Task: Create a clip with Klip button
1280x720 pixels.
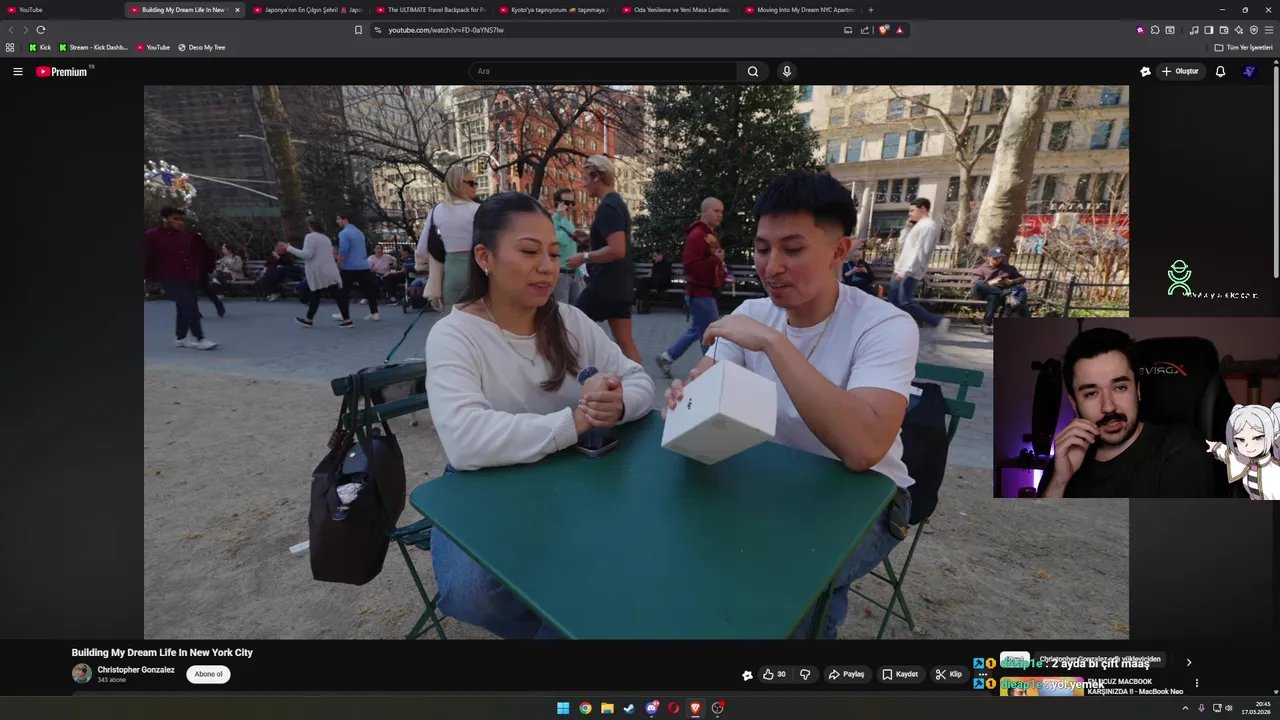Action: tap(948, 674)
